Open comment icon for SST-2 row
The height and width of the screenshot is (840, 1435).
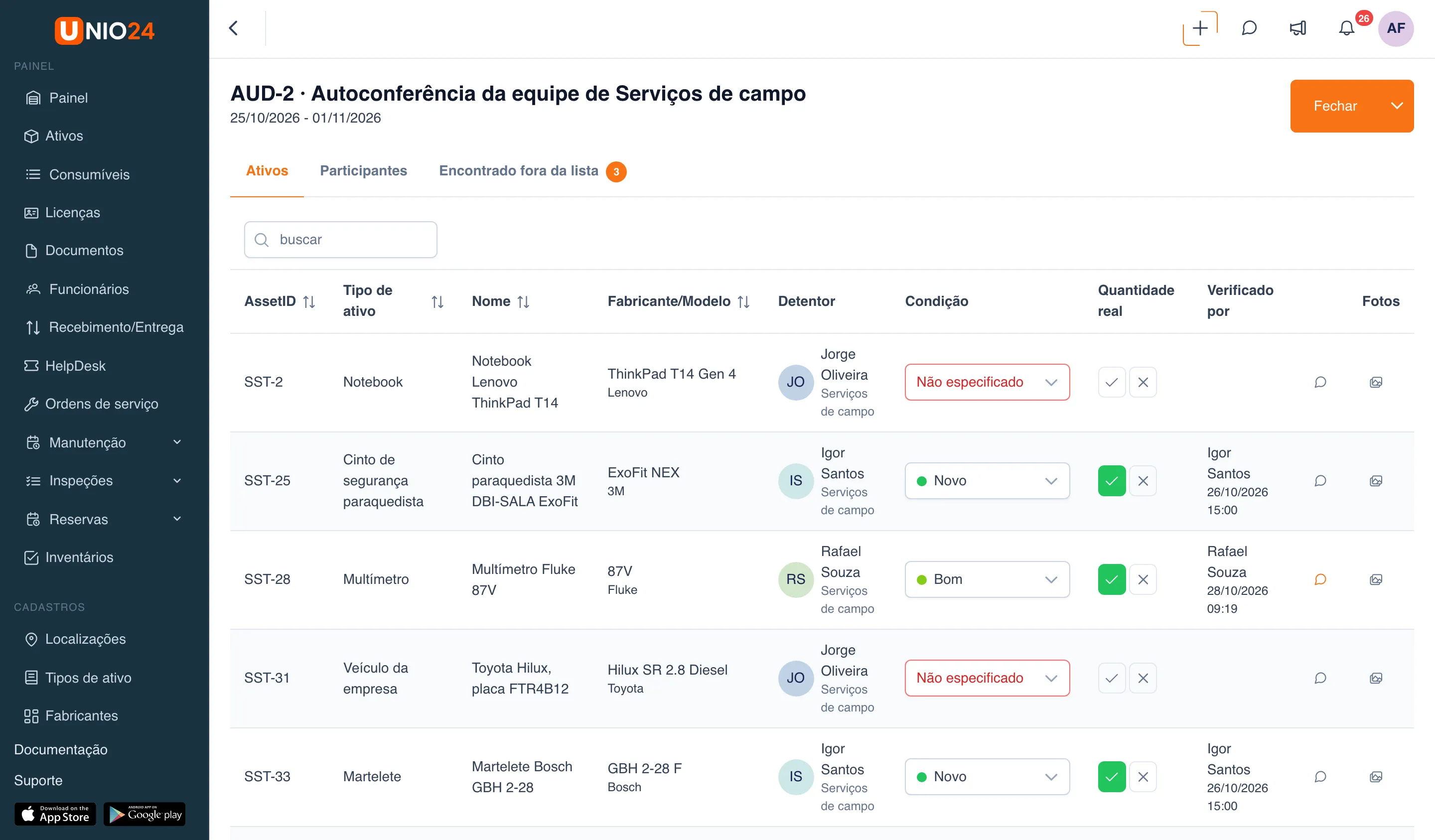[x=1320, y=382]
